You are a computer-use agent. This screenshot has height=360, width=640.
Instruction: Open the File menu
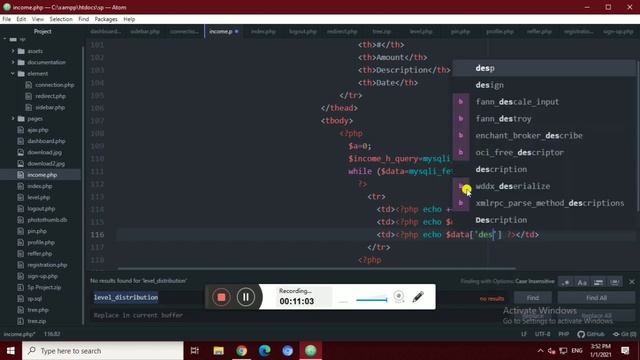click(7, 19)
